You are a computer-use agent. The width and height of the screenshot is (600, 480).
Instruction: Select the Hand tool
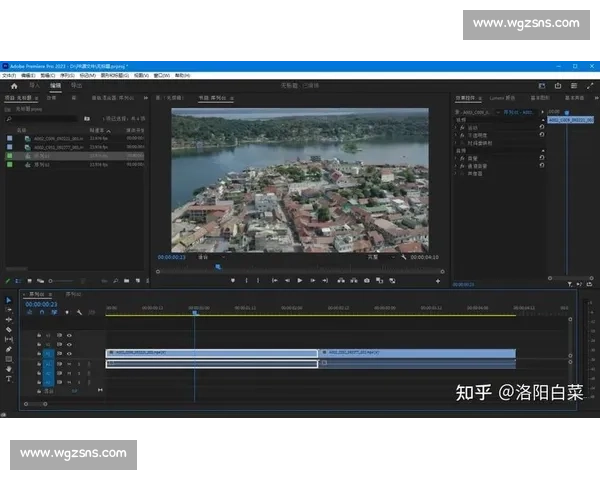pos(9,369)
